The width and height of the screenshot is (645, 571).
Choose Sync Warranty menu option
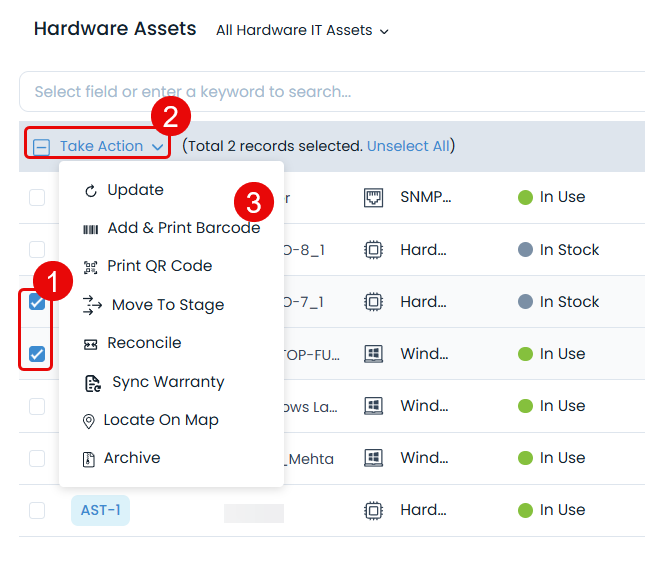pyautogui.click(x=168, y=382)
